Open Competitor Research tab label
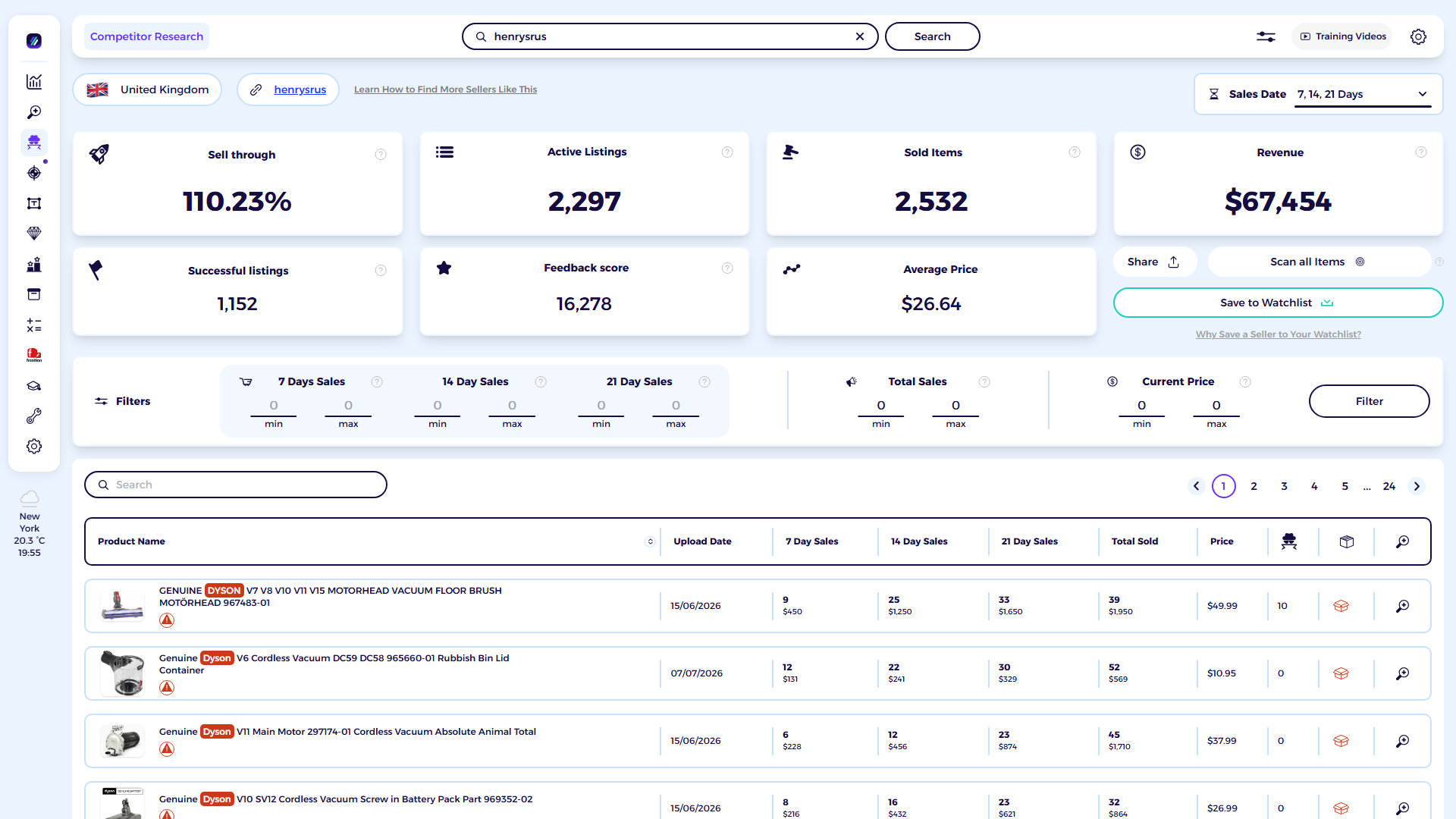This screenshot has width=1456, height=819. 146,36
